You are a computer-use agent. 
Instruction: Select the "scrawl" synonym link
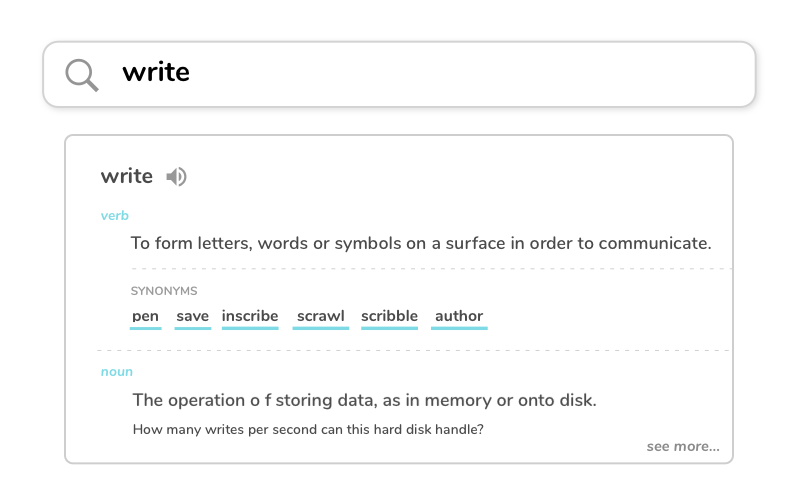point(321,316)
